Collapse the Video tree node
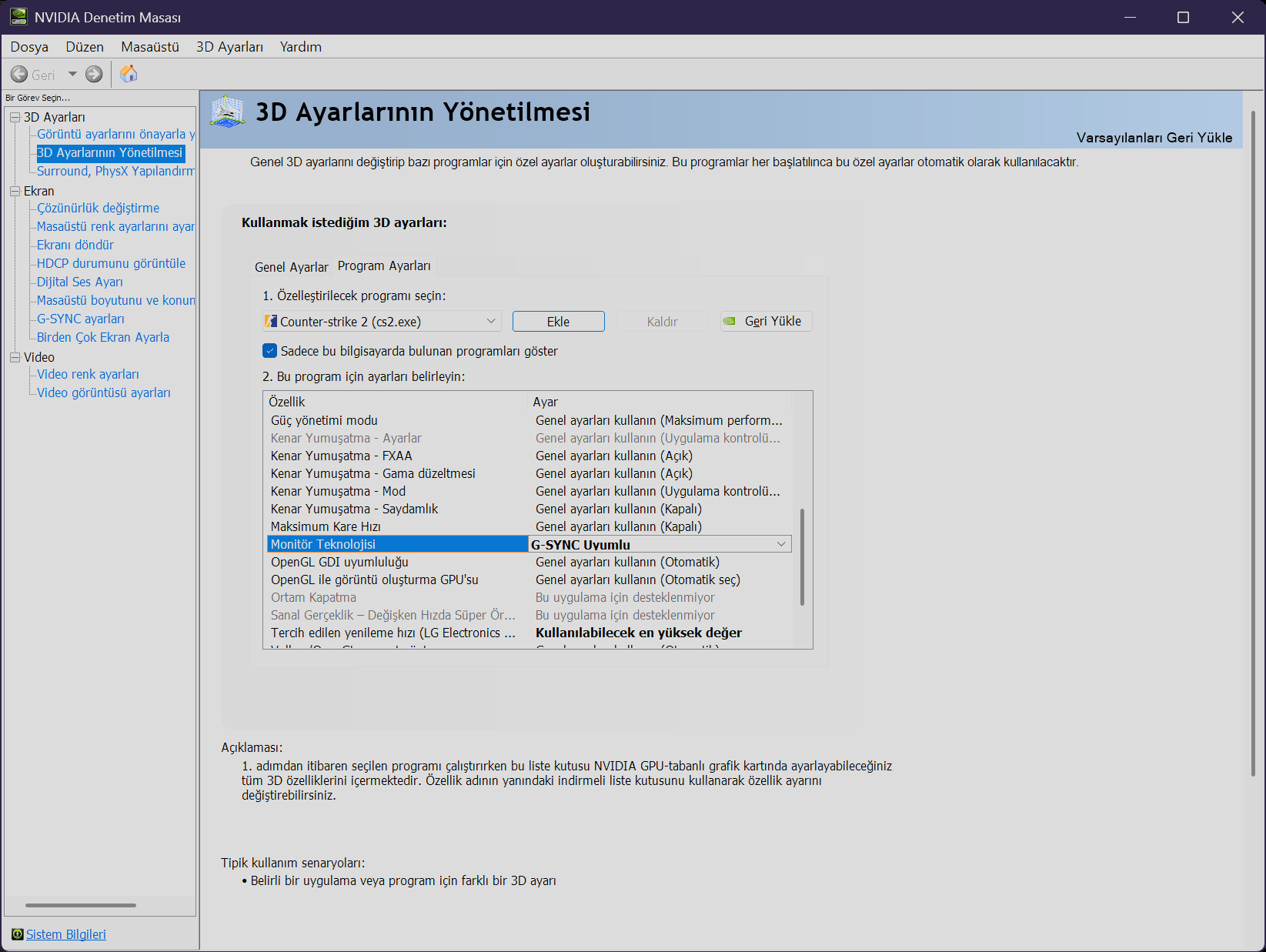Viewport: 1266px width, 952px height. pos(15,357)
